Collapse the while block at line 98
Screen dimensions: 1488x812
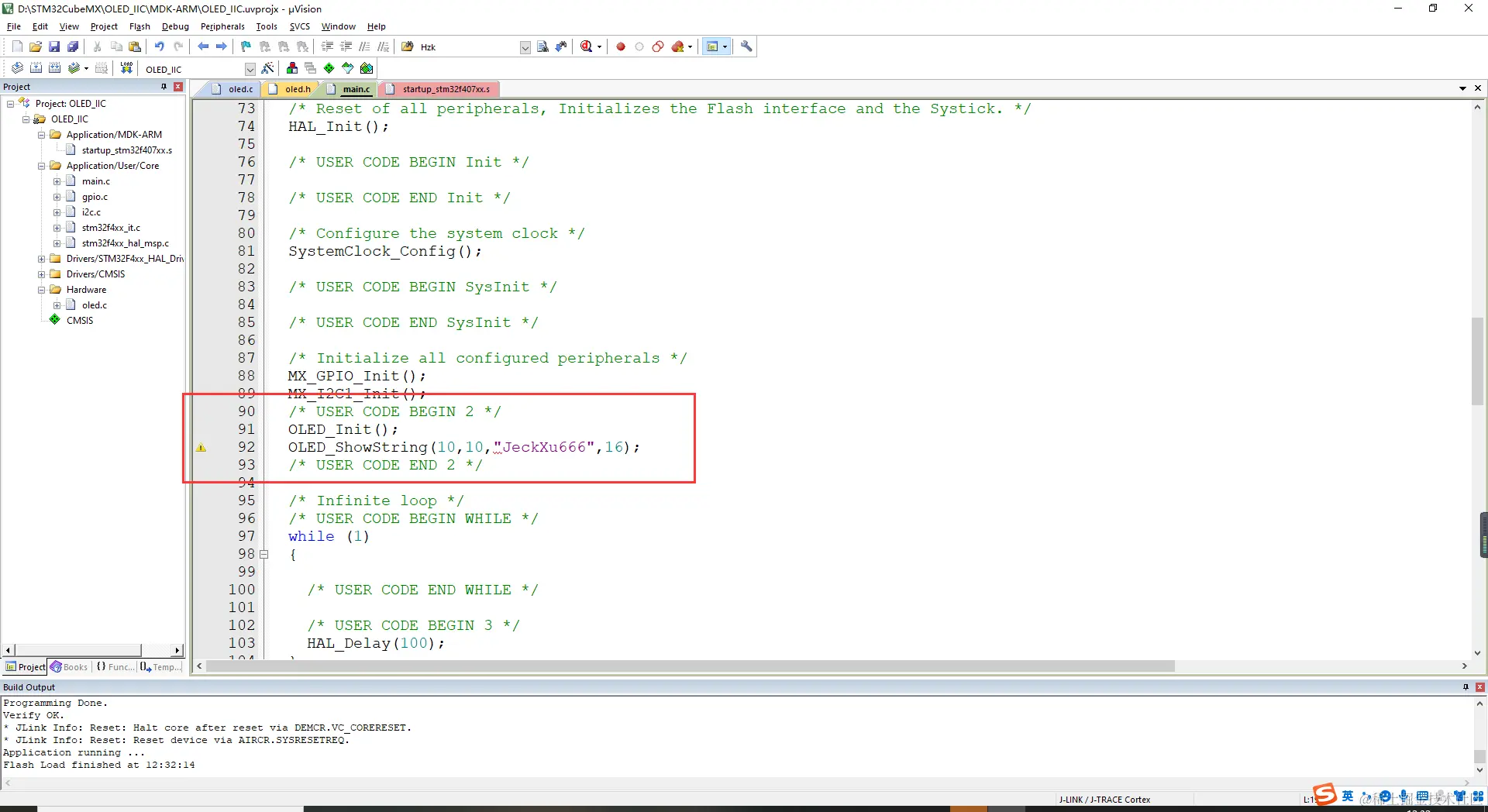(264, 554)
